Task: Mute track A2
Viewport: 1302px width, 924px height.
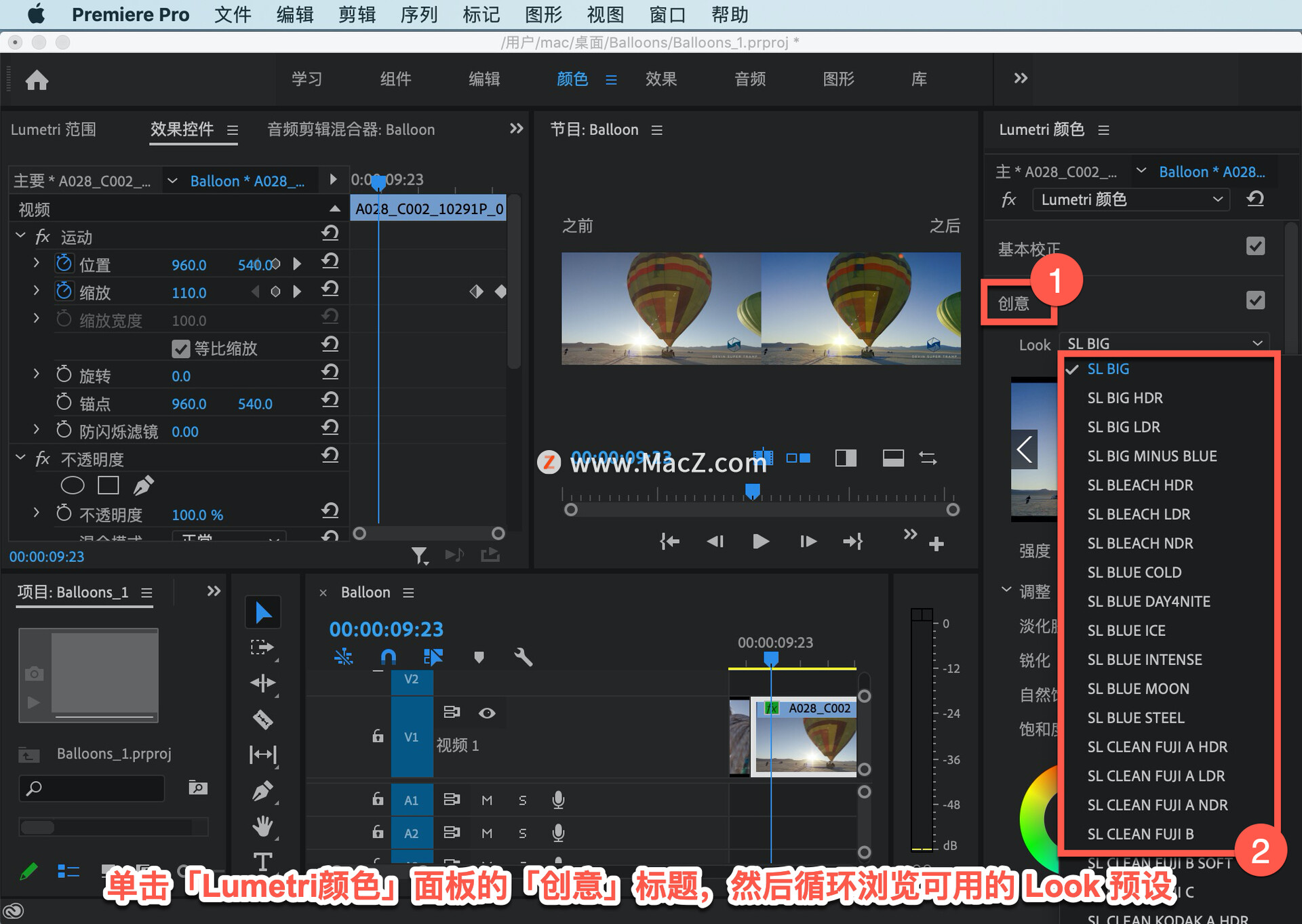Action: point(487,833)
